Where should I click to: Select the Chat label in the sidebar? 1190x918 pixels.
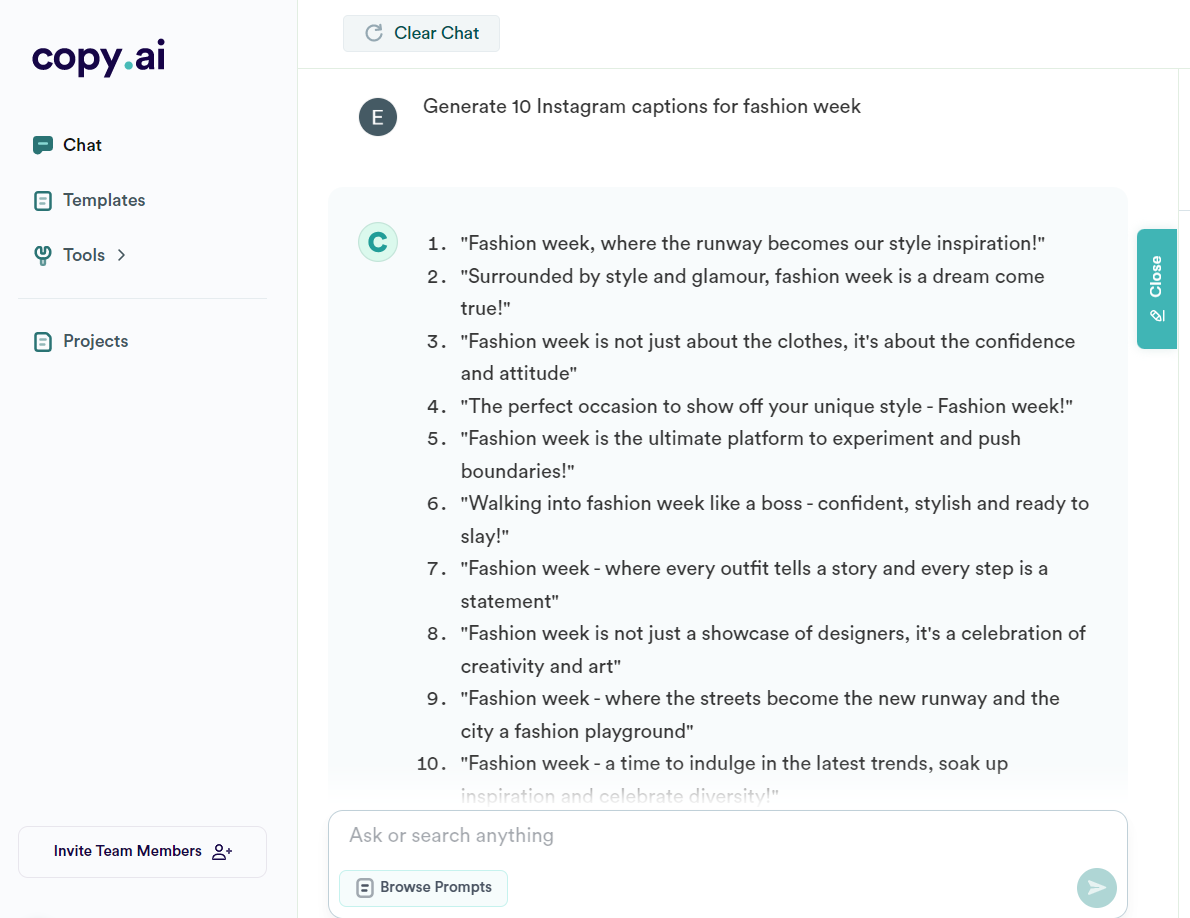point(82,145)
